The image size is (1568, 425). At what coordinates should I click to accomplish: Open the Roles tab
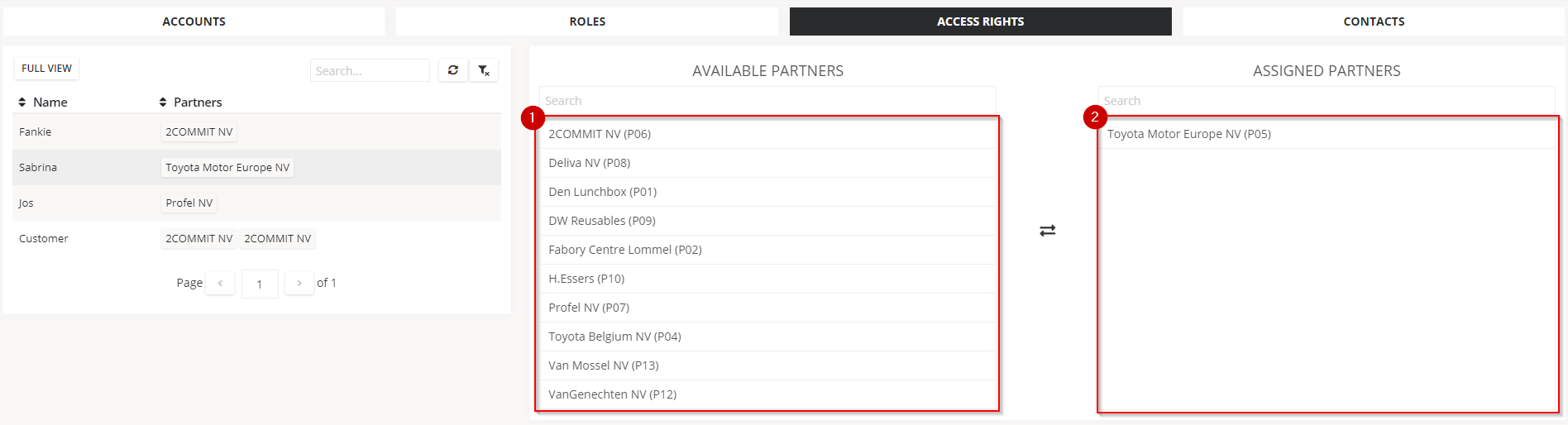pos(587,21)
